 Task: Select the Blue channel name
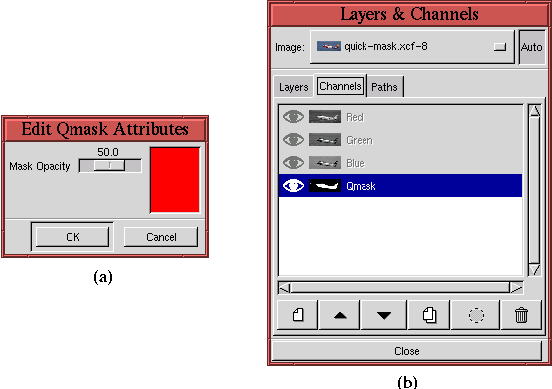356,163
